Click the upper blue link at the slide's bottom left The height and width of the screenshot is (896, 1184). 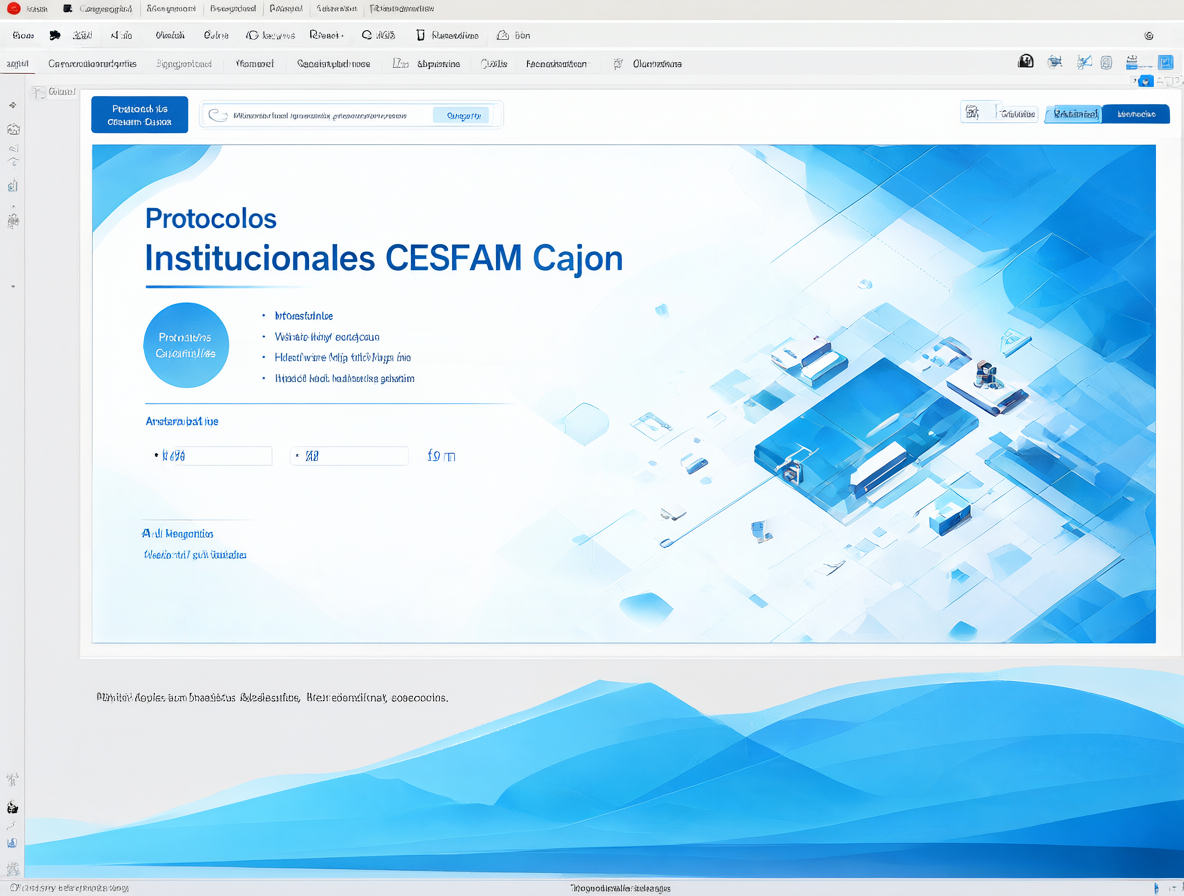(177, 534)
